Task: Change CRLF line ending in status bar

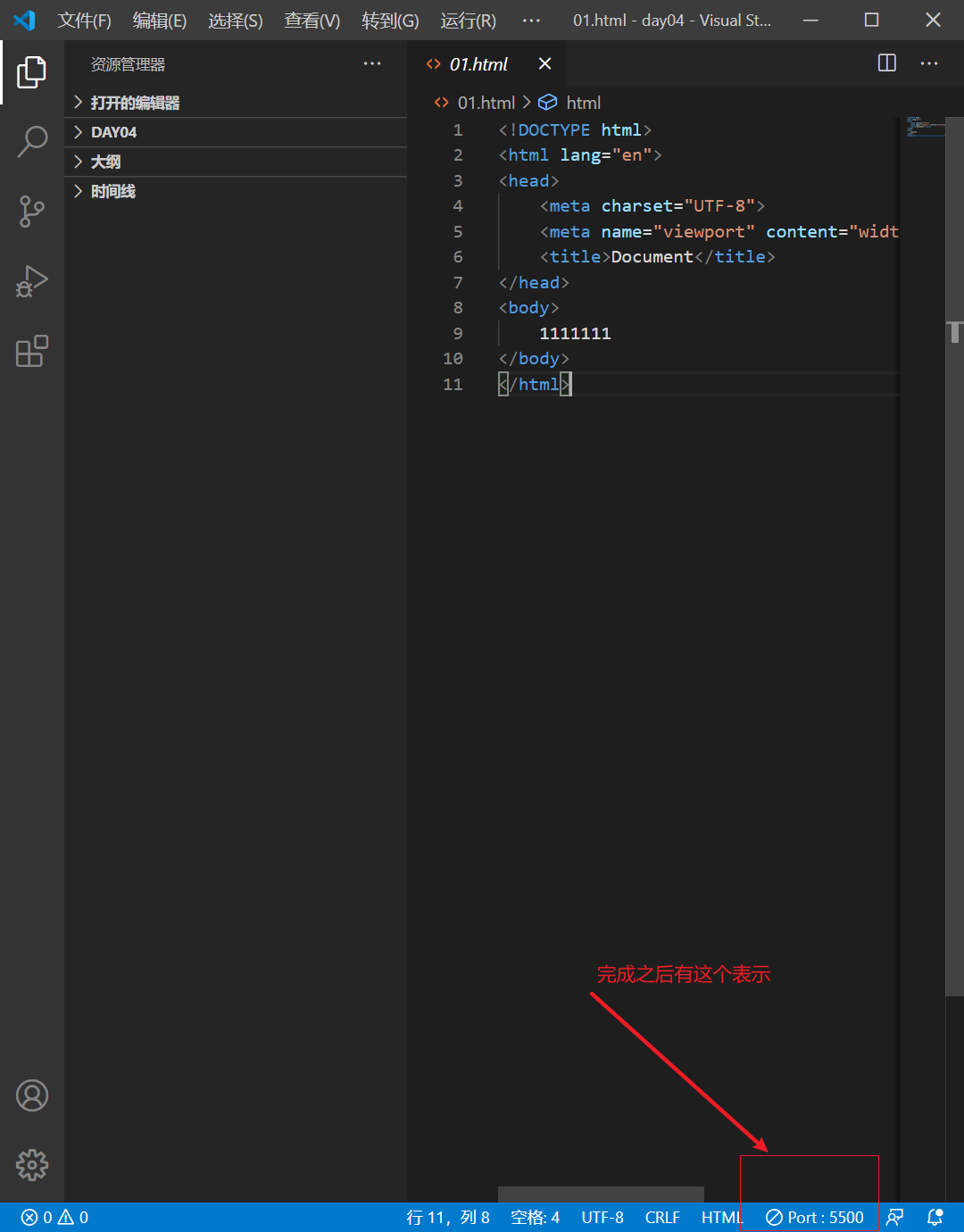Action: click(662, 1217)
